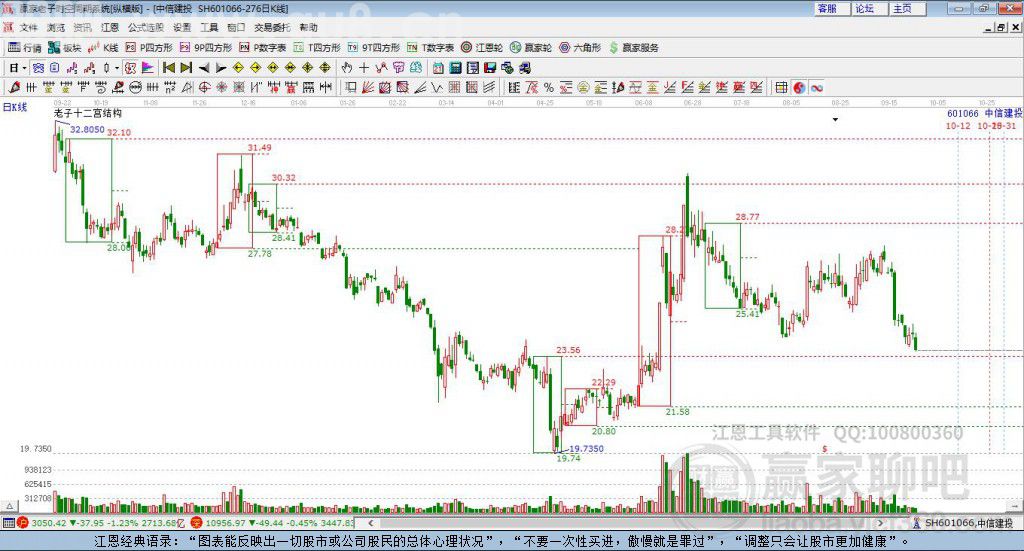1024x551 pixels.
Task: Toggle the highlighted blue icon beside period selector
Action: coord(38,68)
